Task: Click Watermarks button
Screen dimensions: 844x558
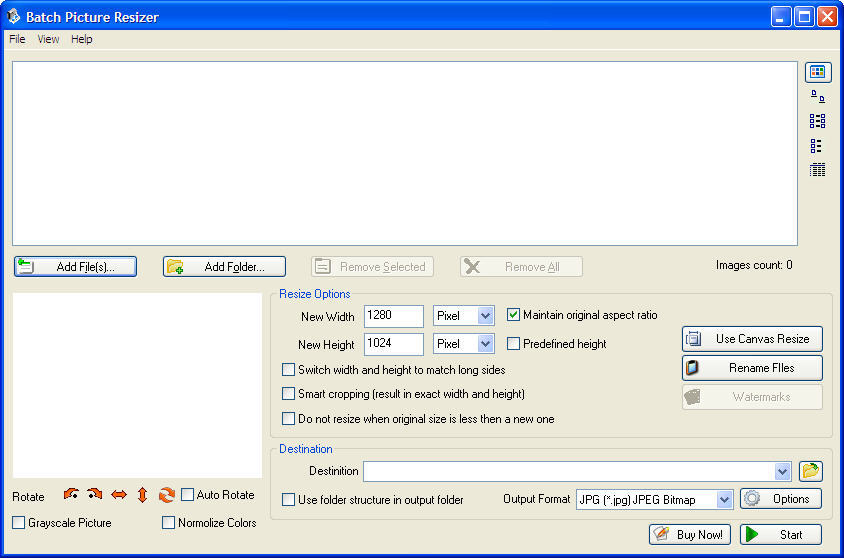Action: (752, 397)
